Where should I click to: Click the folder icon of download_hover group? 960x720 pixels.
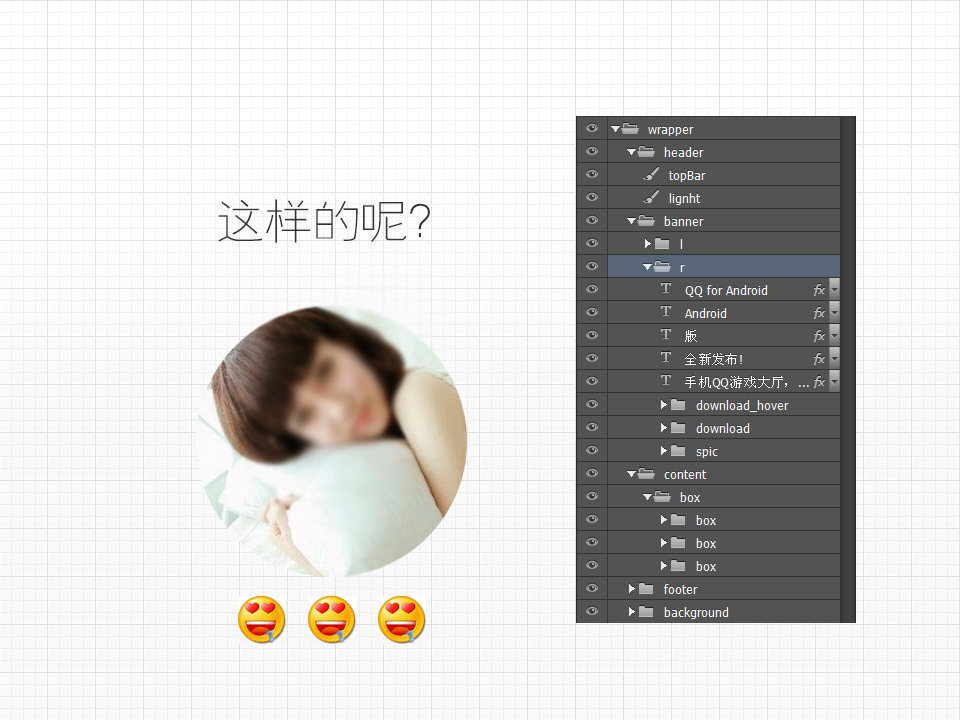coord(678,405)
